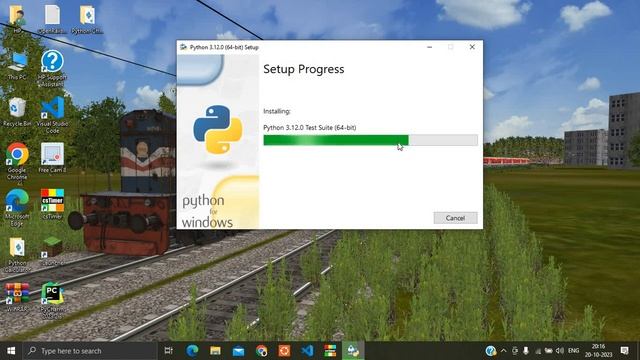Open Chrome from taskbar
640x360 pixels.
pos(261,351)
